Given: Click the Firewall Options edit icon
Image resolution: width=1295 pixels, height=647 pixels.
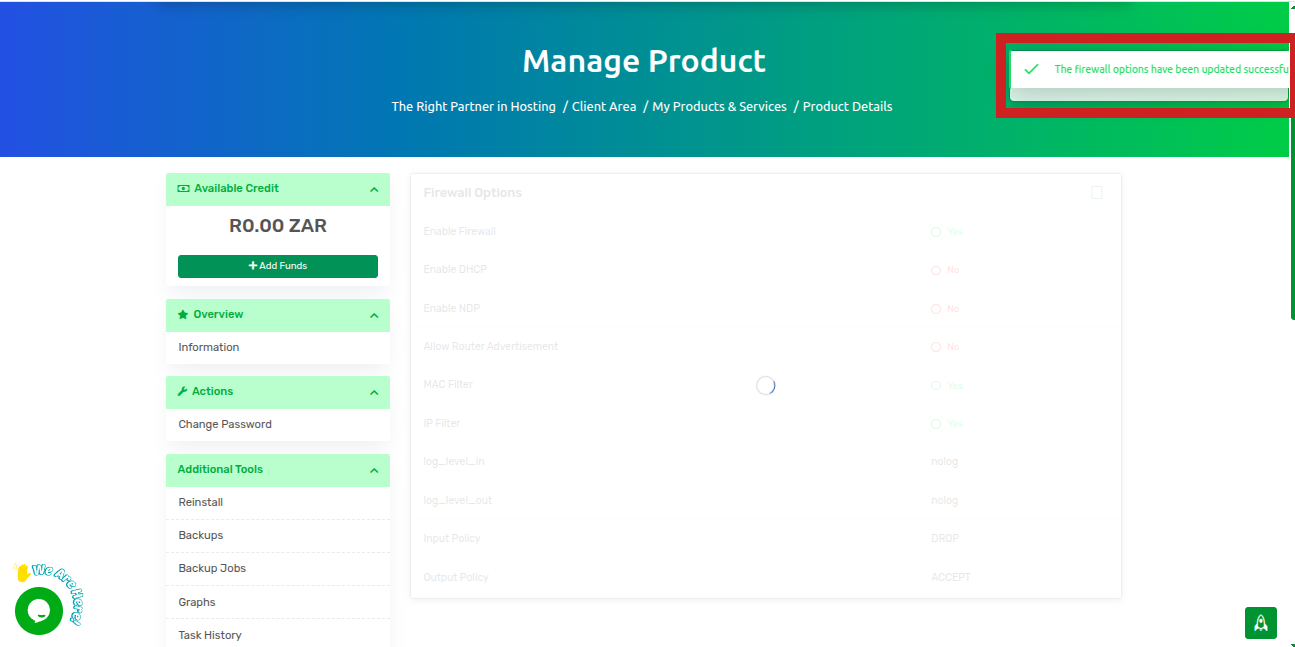Looking at the screenshot, I should coord(1097,192).
